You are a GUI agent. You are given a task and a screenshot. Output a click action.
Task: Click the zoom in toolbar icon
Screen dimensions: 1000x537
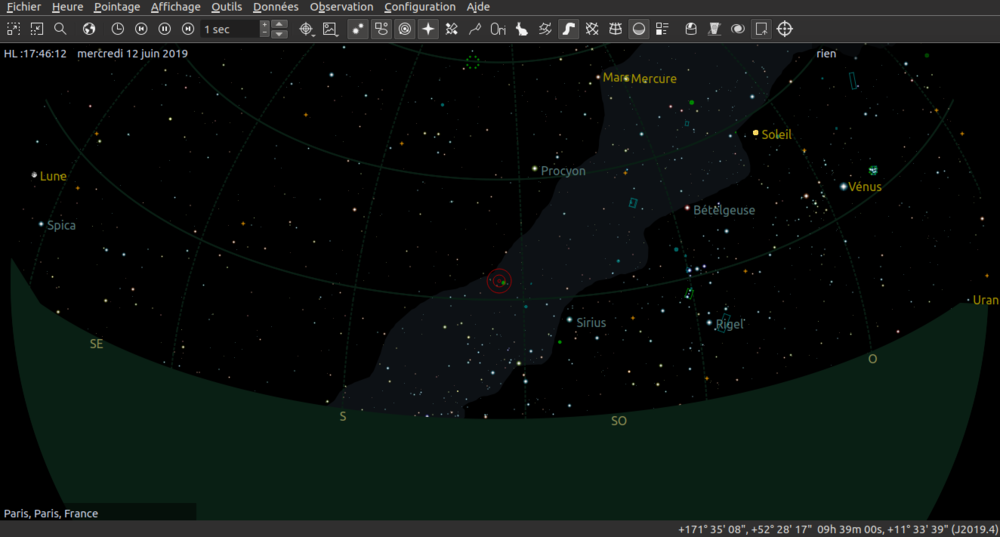[13, 29]
